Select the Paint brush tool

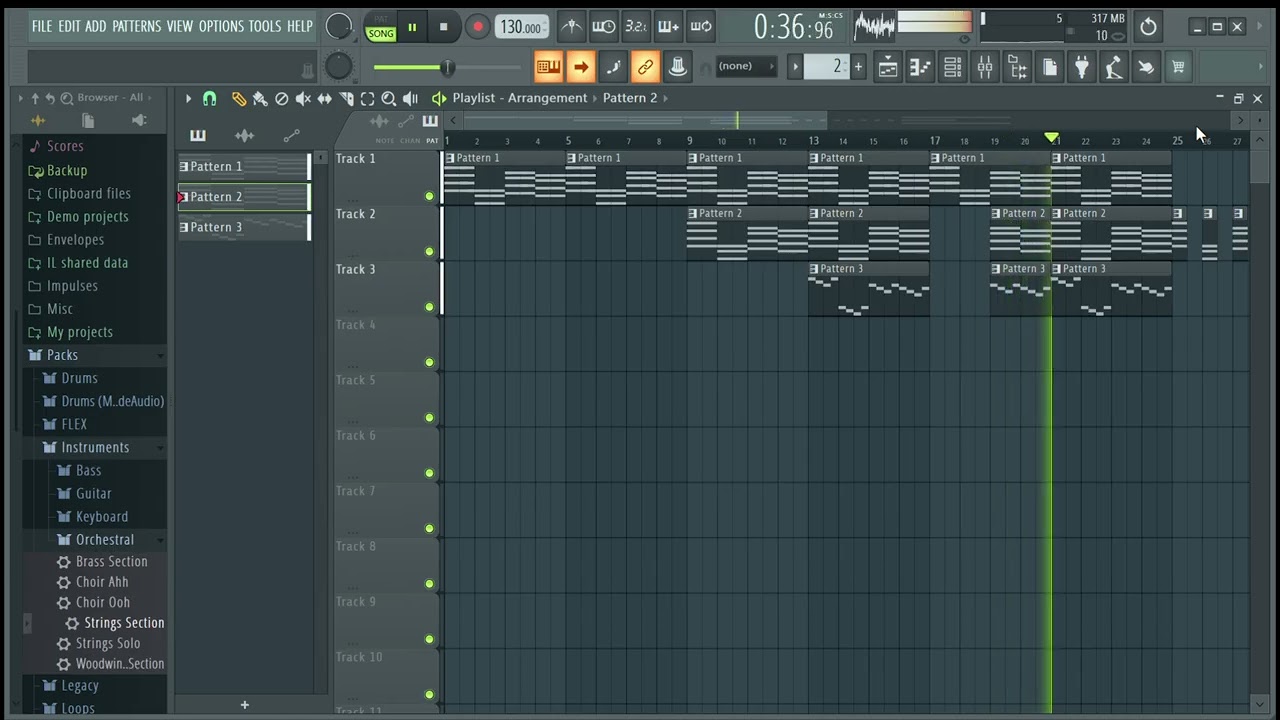coord(260,98)
